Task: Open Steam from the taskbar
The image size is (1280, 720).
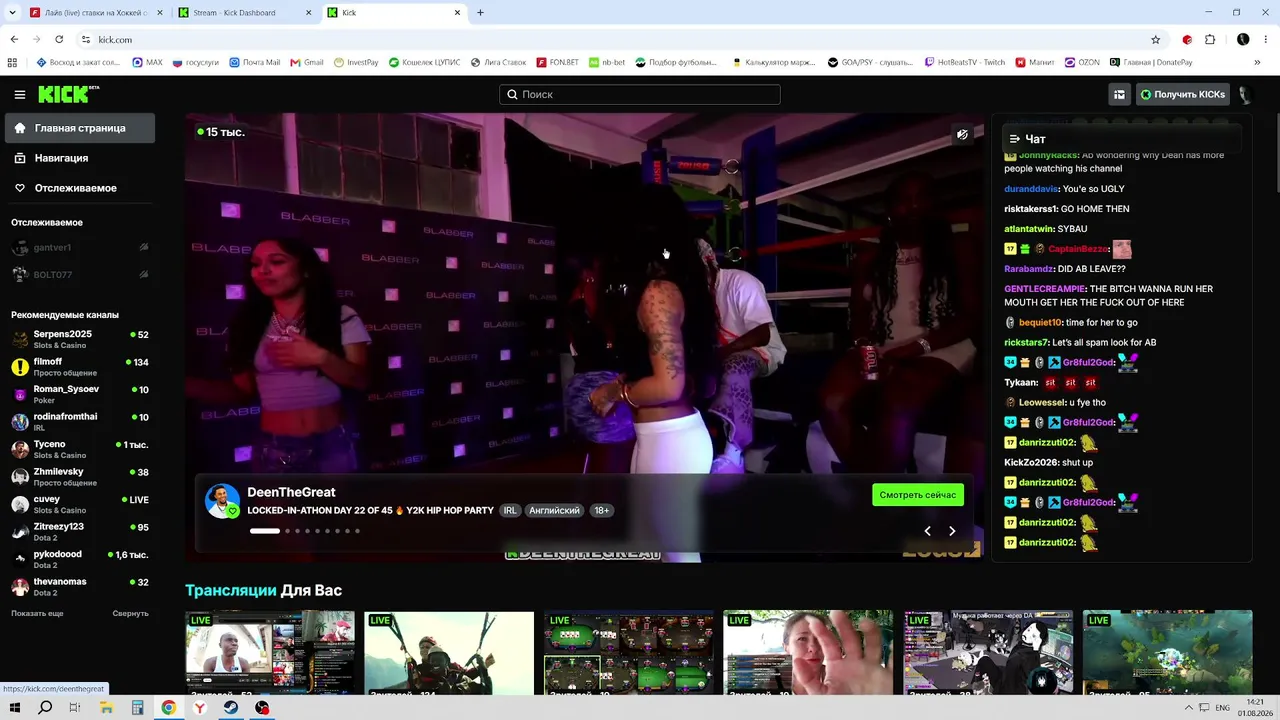Action: tap(231, 708)
